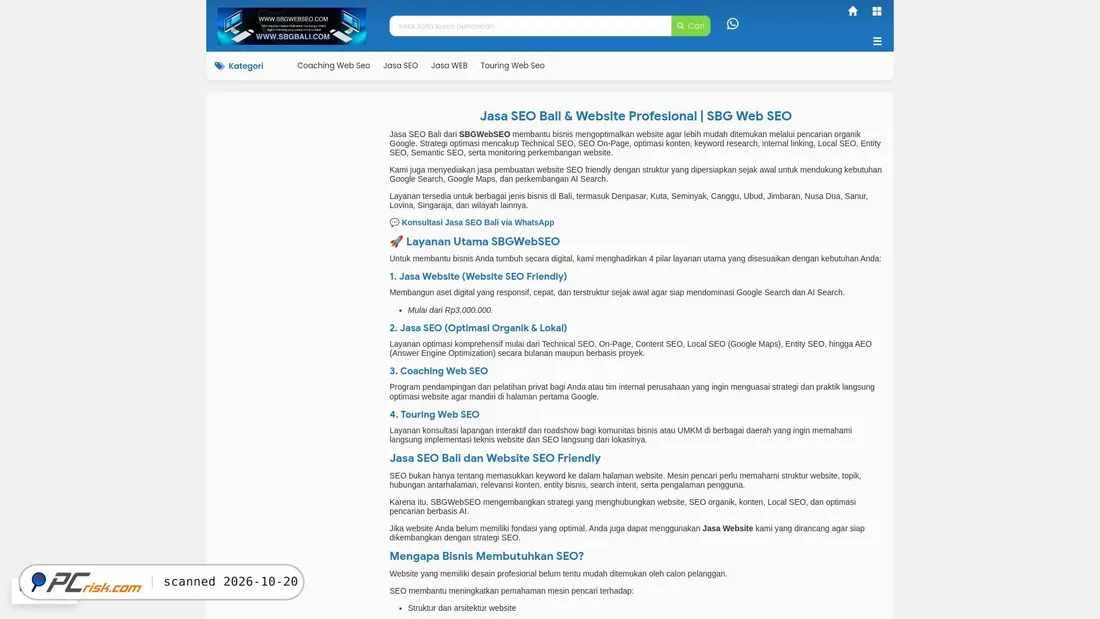Click heading Jasa SEO Bali dan Website SEO Friendly
The width and height of the screenshot is (1100, 619).
(x=495, y=458)
